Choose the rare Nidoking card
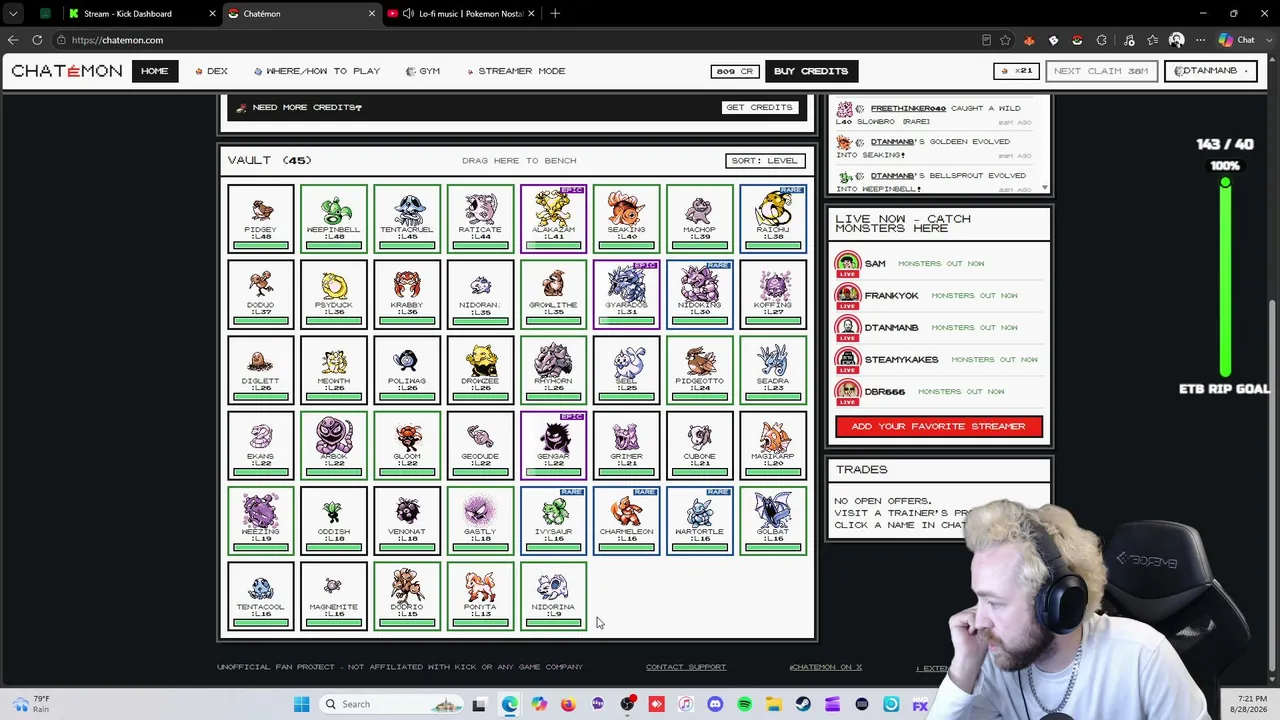1280x720 pixels. 700,294
